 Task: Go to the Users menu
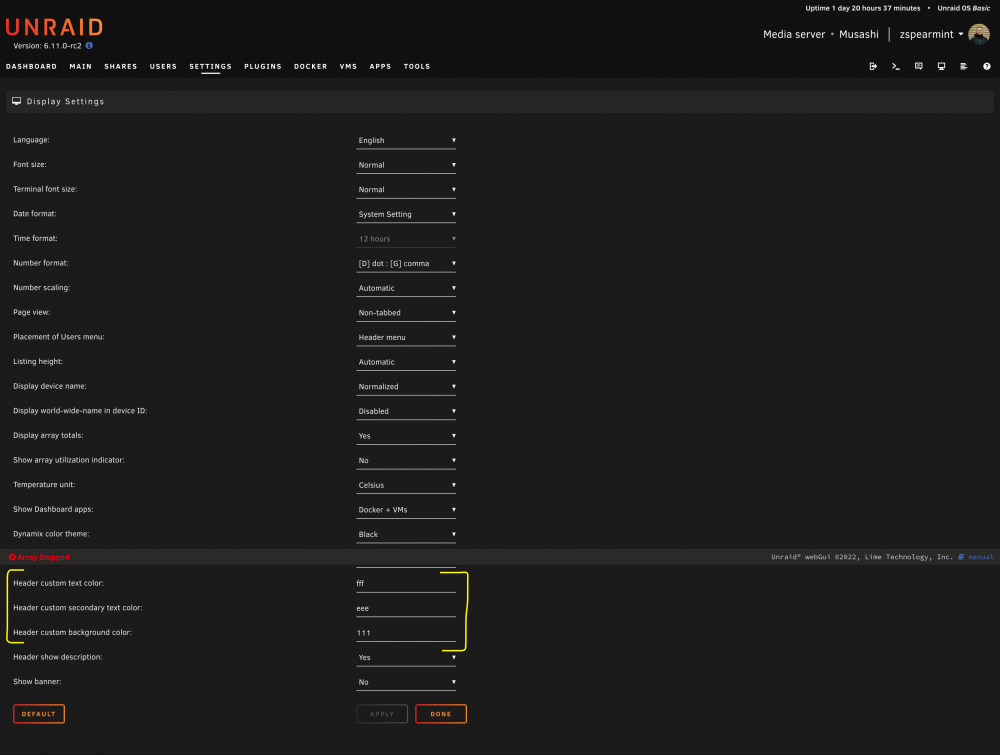(x=163, y=66)
